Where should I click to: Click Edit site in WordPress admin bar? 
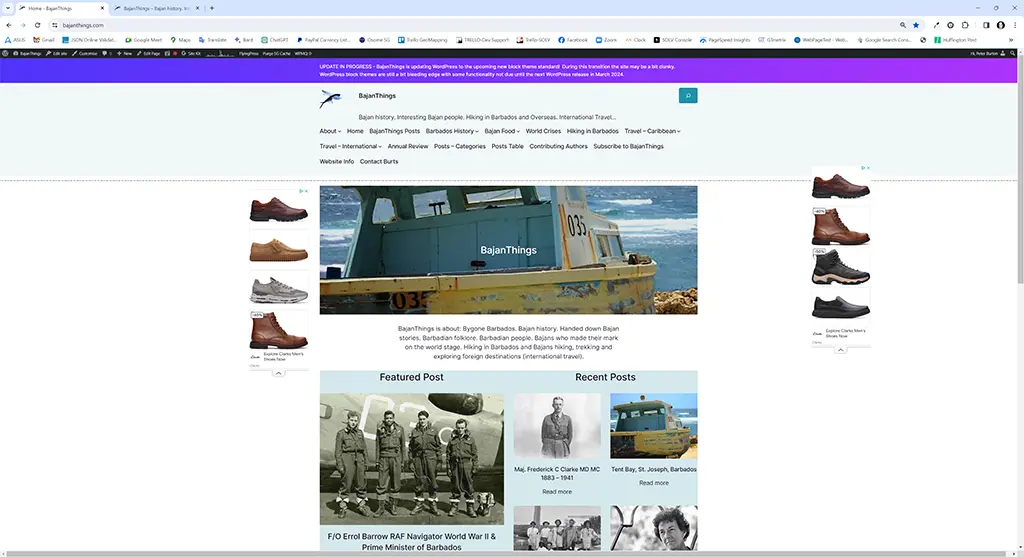[59, 53]
